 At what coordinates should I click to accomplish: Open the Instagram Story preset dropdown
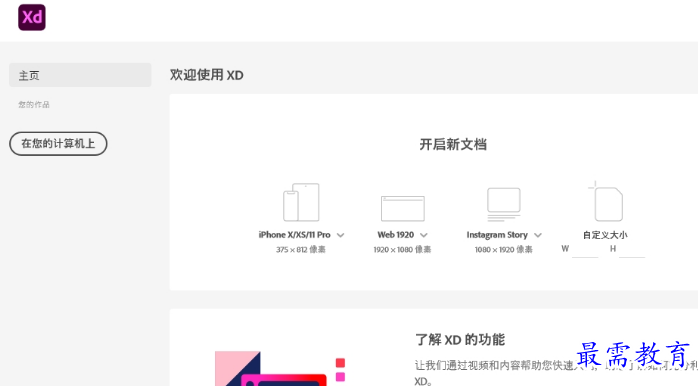(x=538, y=235)
